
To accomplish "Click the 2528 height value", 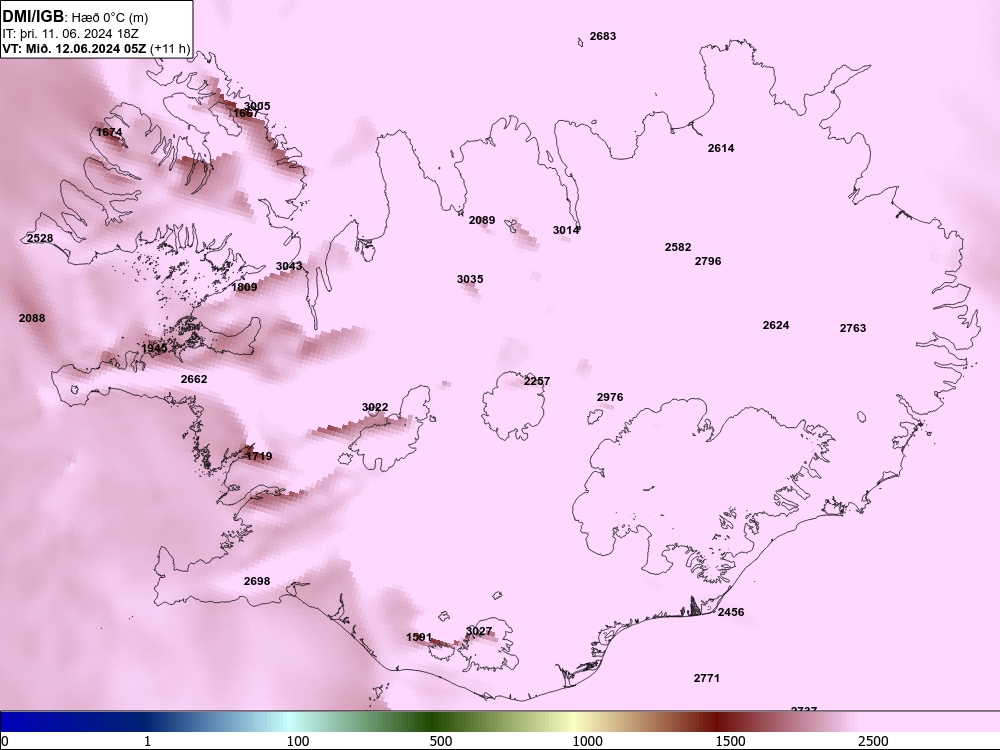I will [40, 238].
